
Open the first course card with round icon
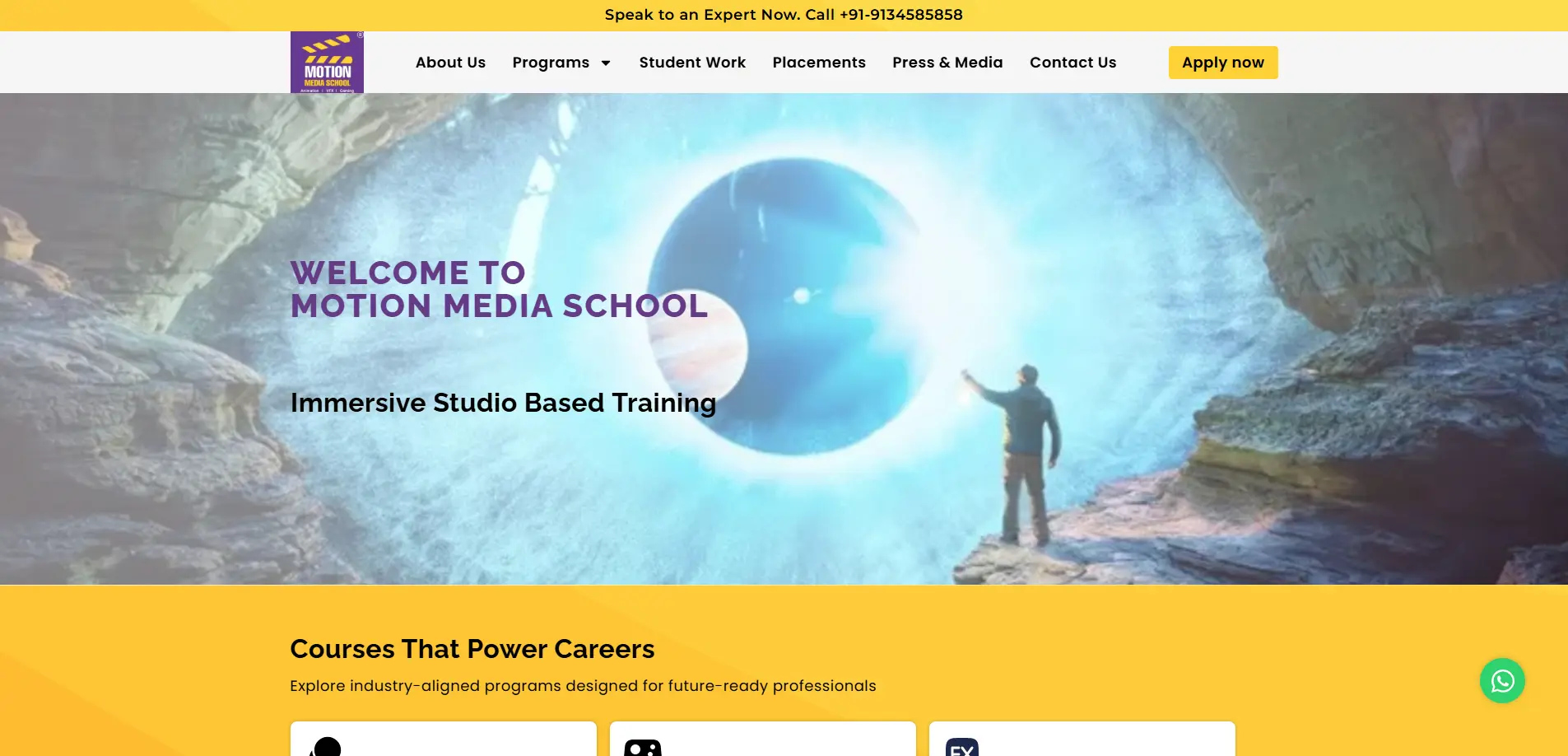click(444, 739)
